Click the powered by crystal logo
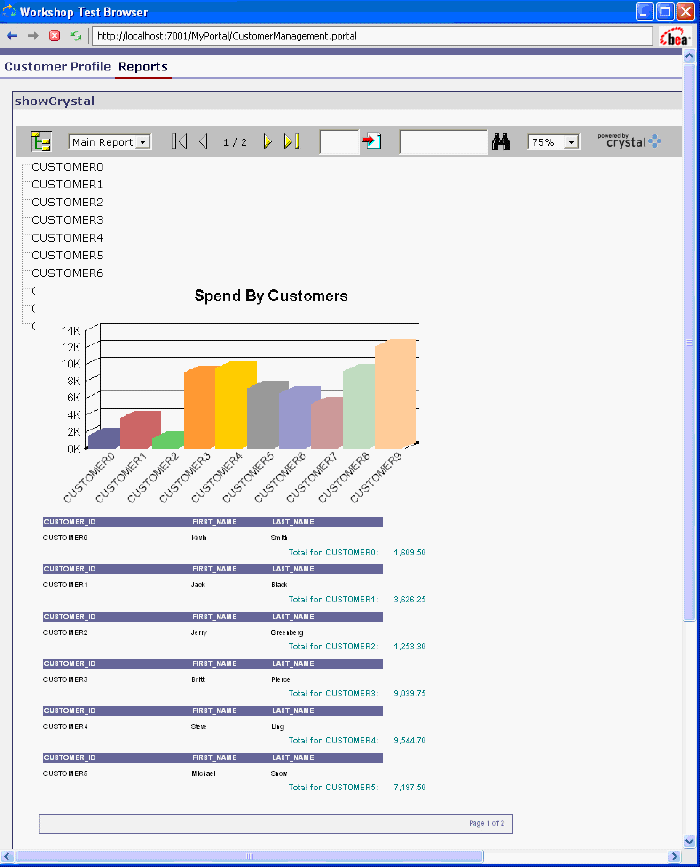The height and width of the screenshot is (867, 700). [x=629, y=140]
